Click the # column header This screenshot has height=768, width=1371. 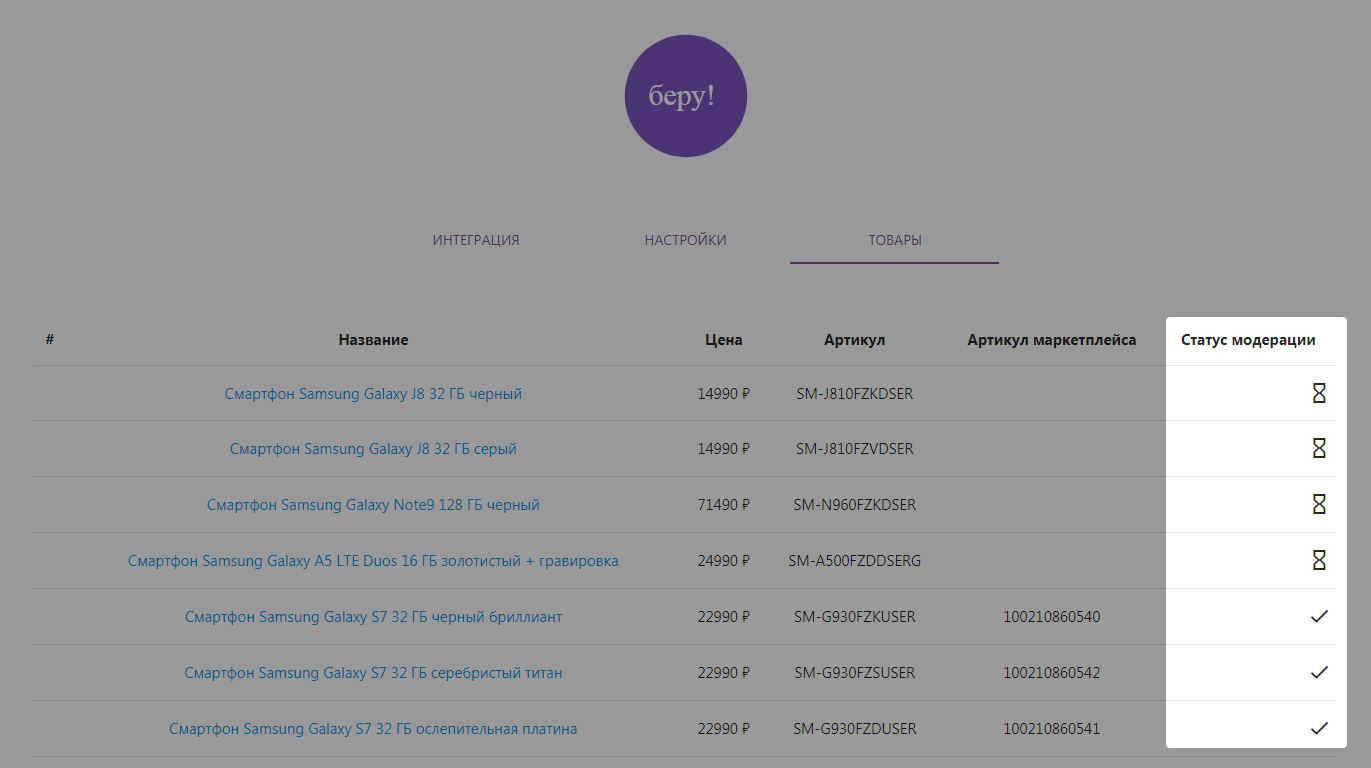[50, 340]
